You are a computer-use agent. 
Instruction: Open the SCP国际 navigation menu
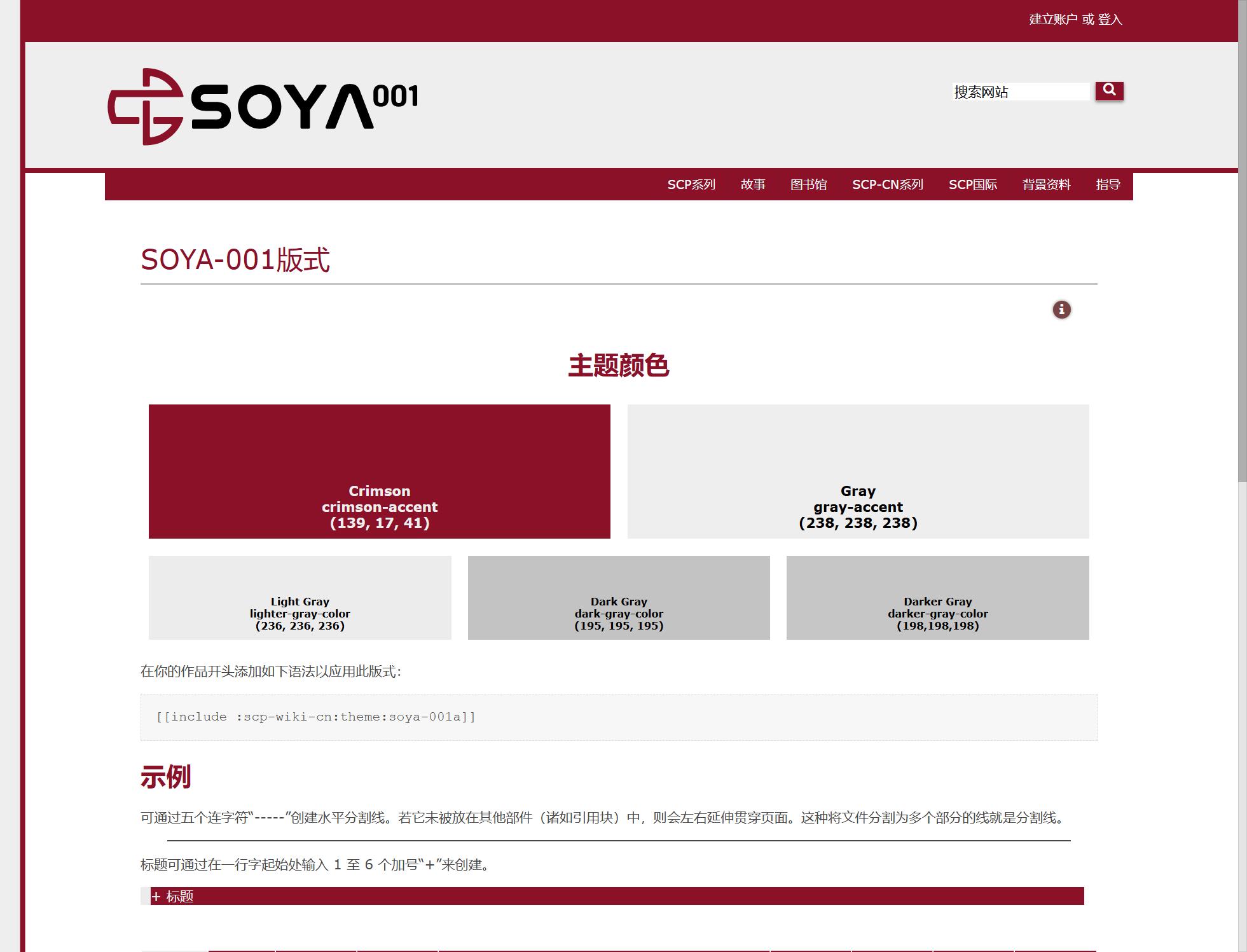pyautogui.click(x=974, y=184)
